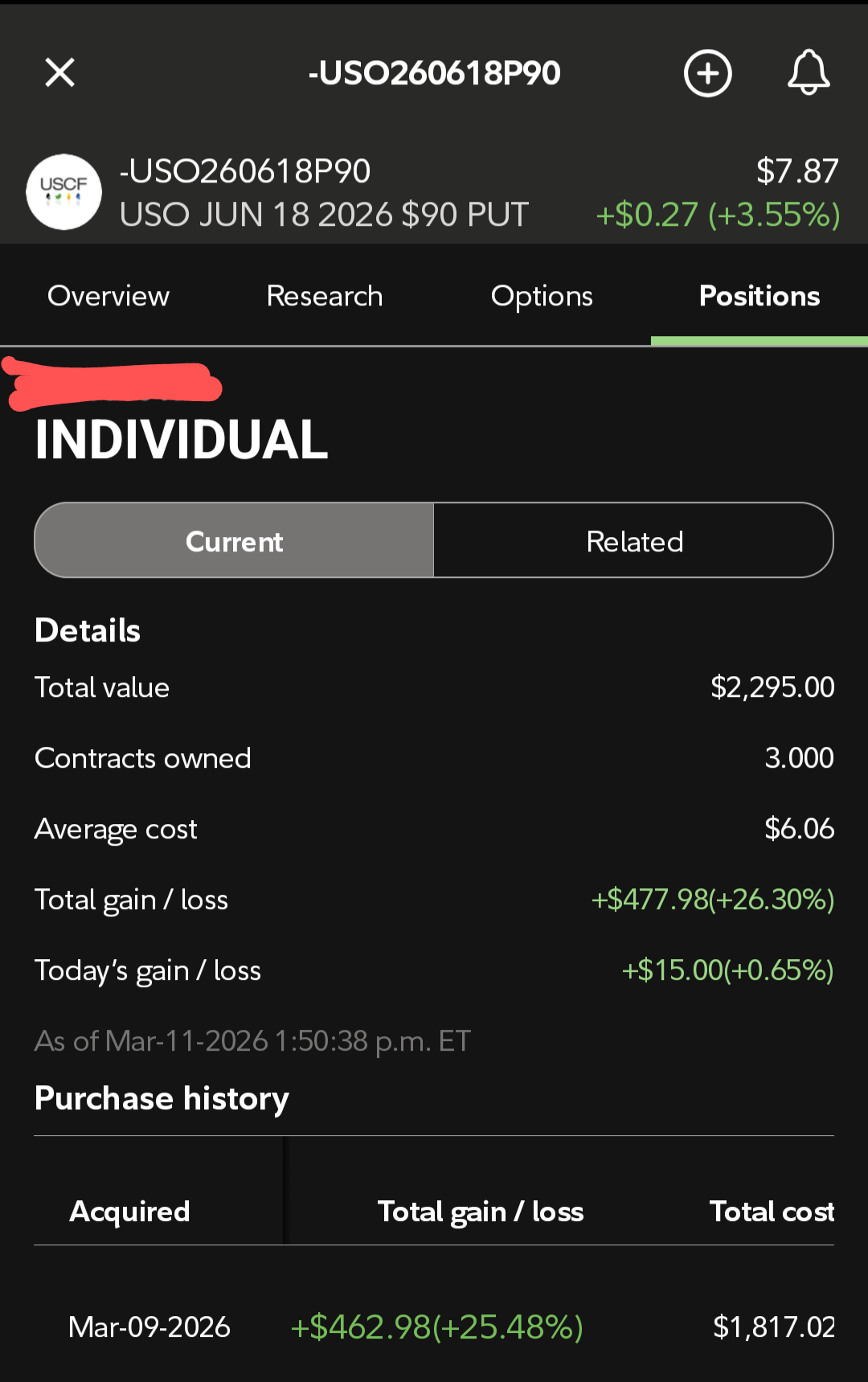868x1382 pixels.
Task: Sort by Acquired column header
Action: point(129,1211)
